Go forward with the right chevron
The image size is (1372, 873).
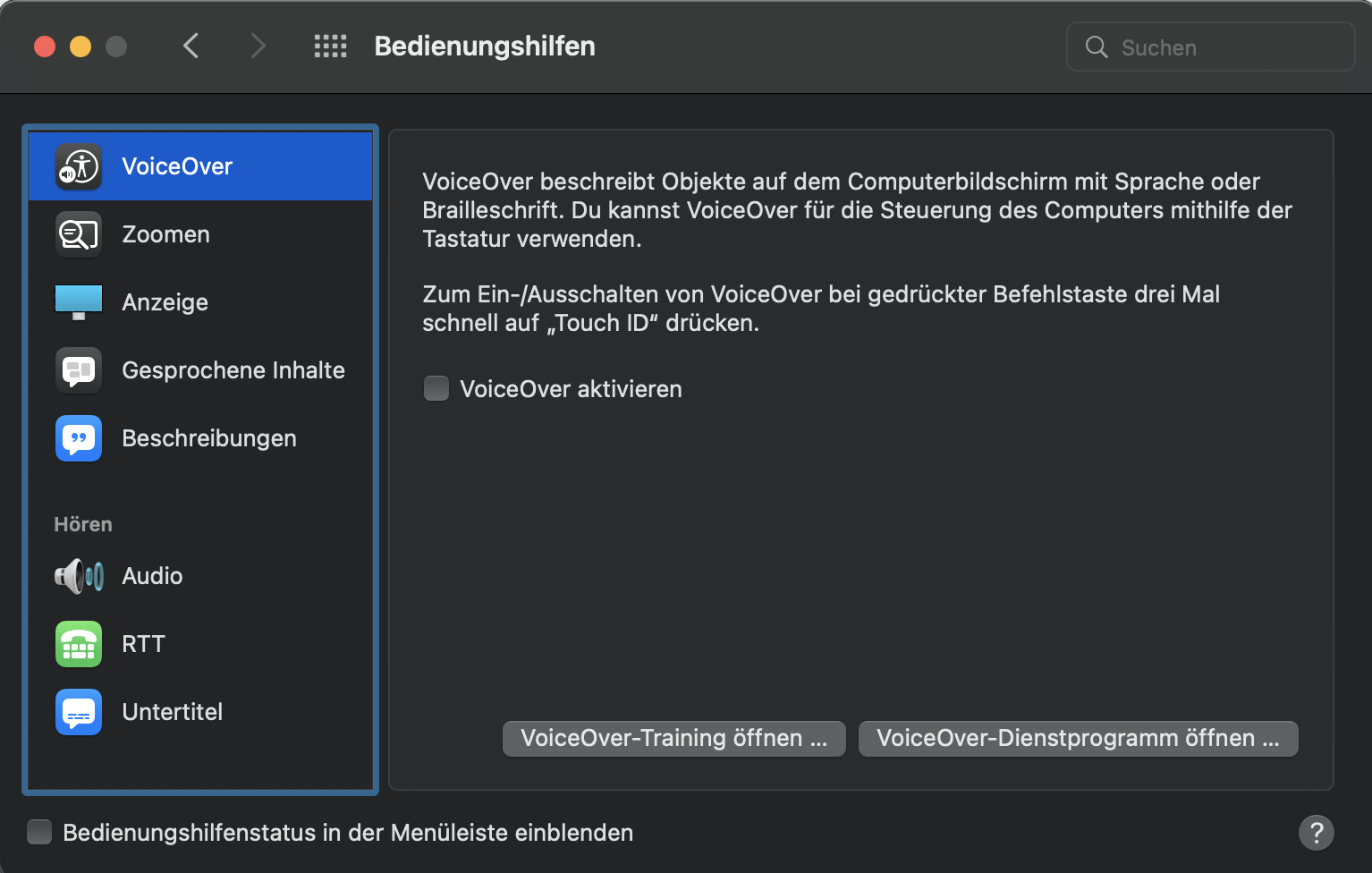pyautogui.click(x=258, y=47)
